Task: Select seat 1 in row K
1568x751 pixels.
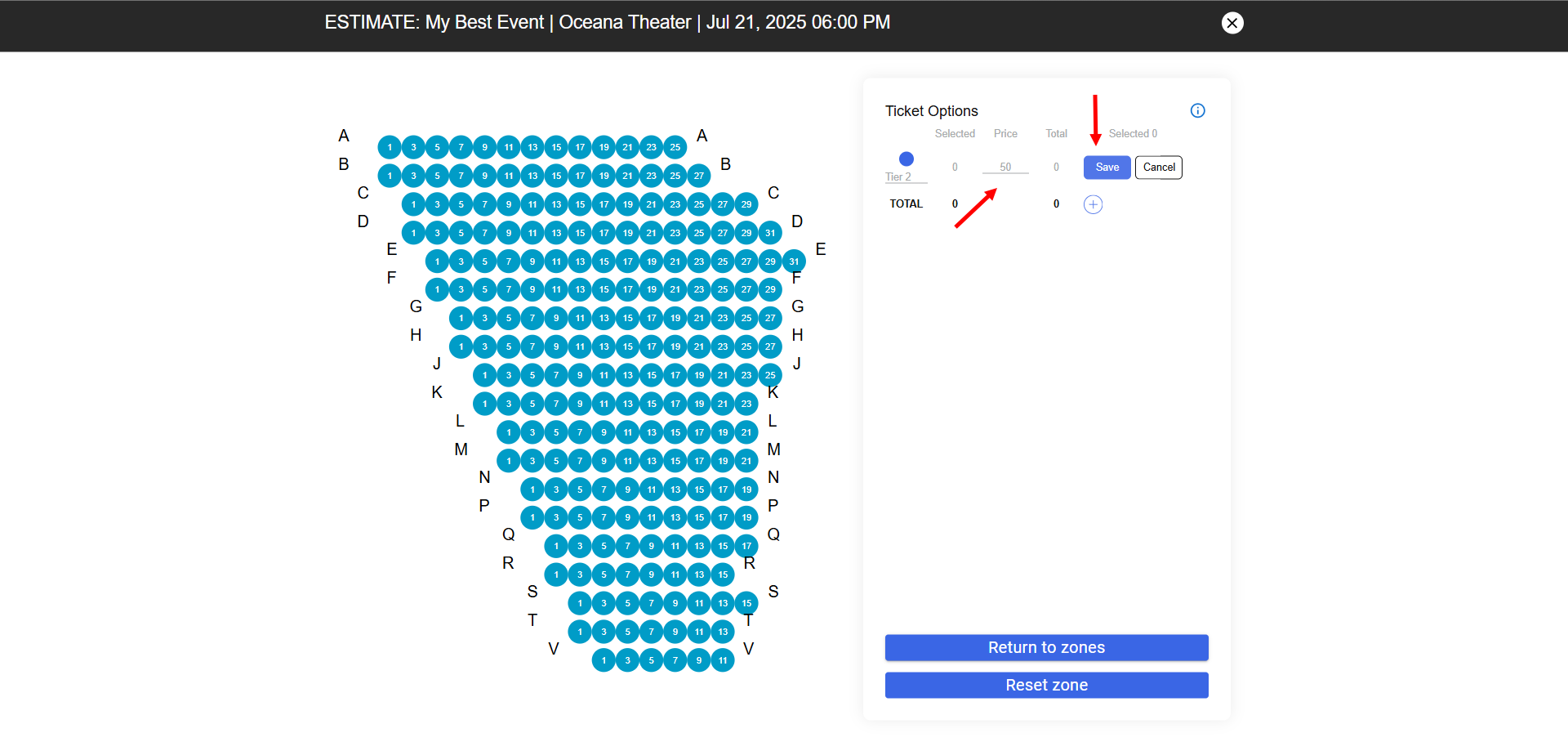Action: tap(484, 404)
